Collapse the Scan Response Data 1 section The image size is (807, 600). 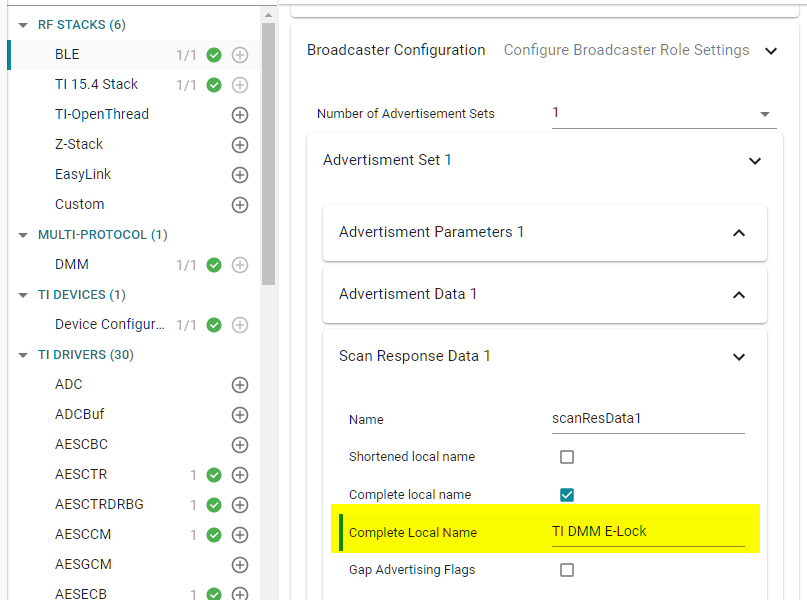739,357
